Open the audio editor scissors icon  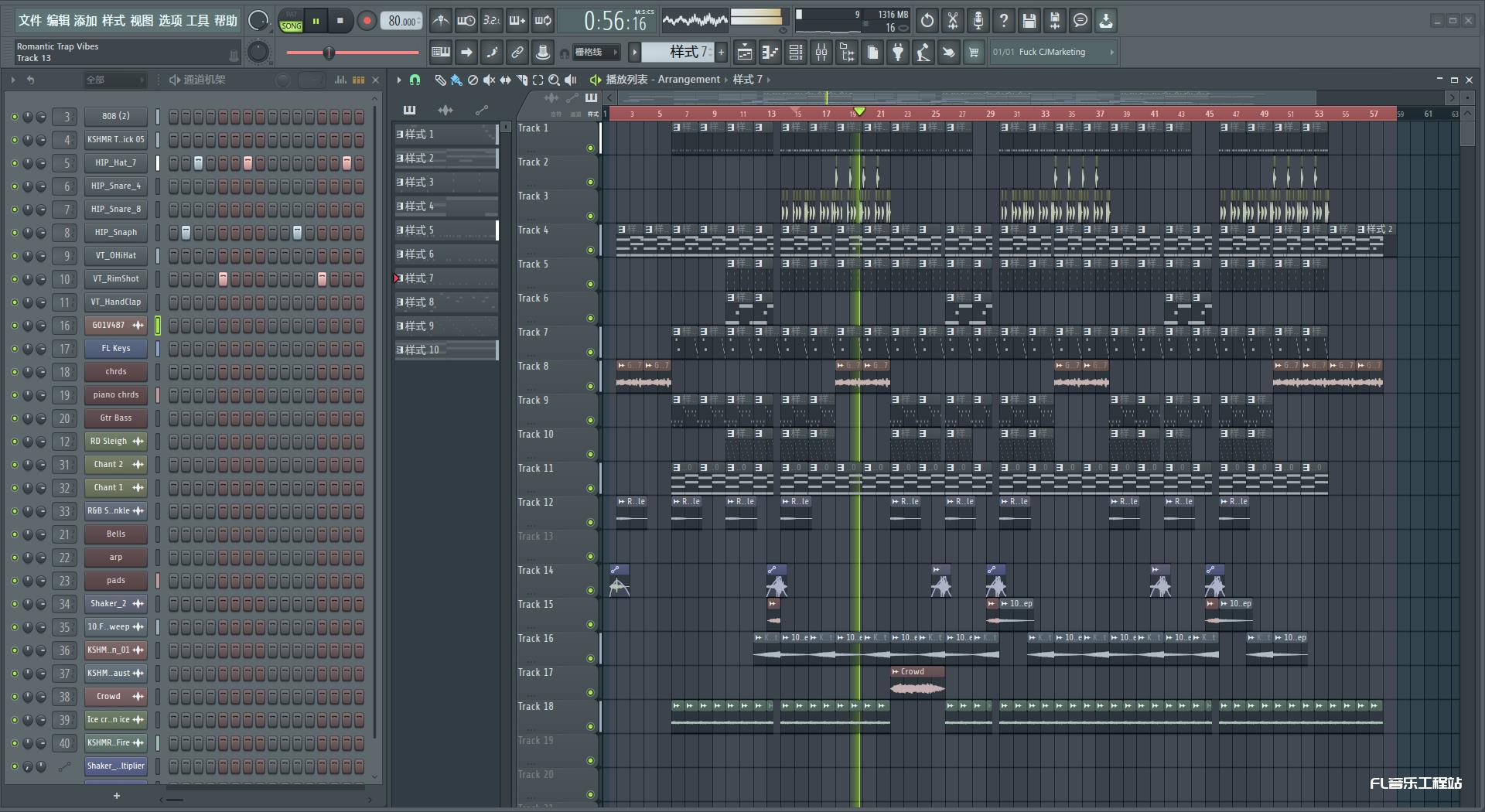(x=953, y=21)
